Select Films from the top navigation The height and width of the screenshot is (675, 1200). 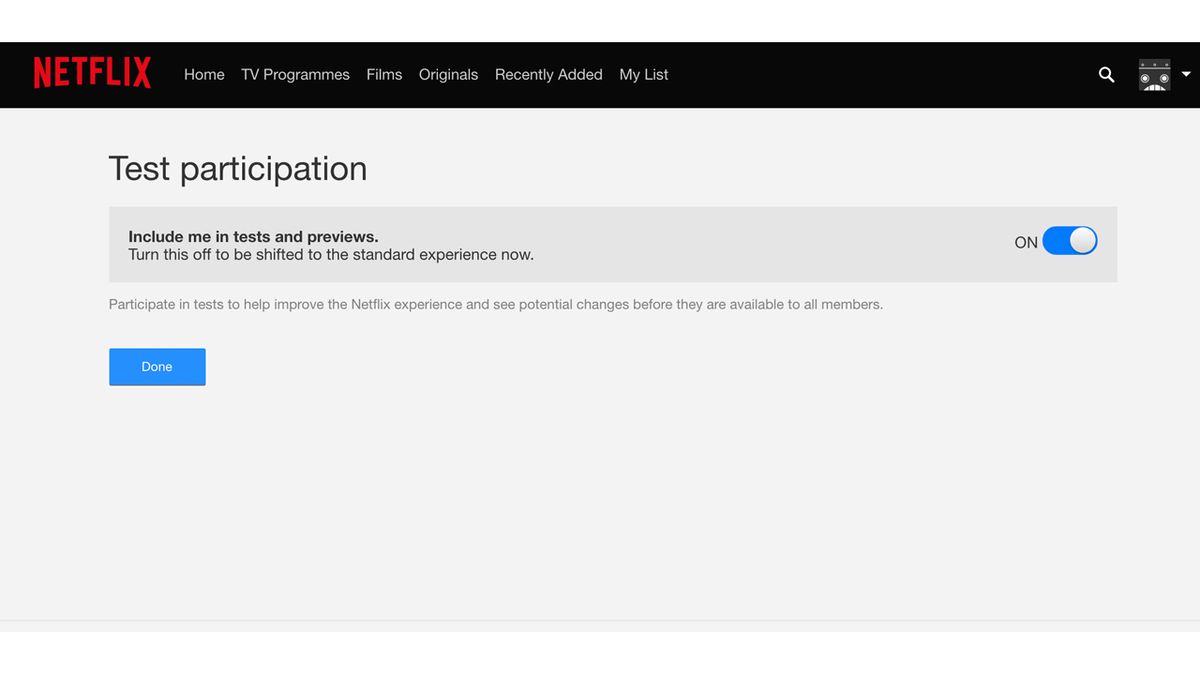point(384,75)
